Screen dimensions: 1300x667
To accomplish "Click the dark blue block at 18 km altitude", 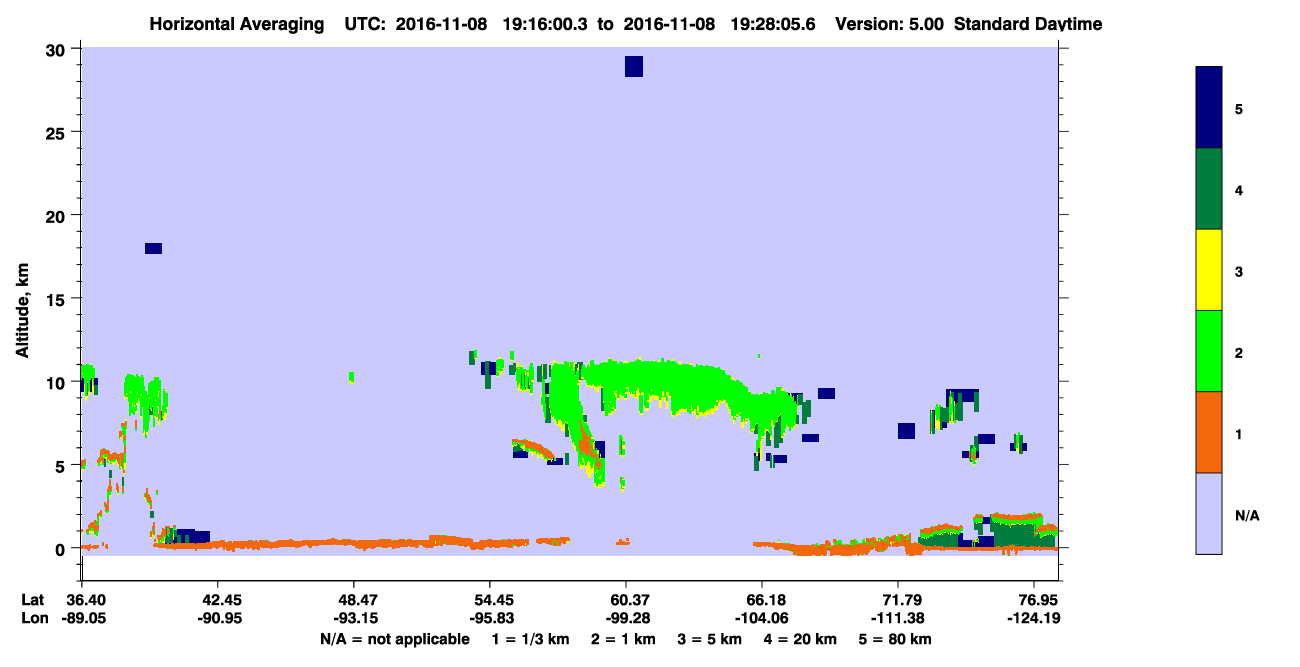I will click(153, 248).
